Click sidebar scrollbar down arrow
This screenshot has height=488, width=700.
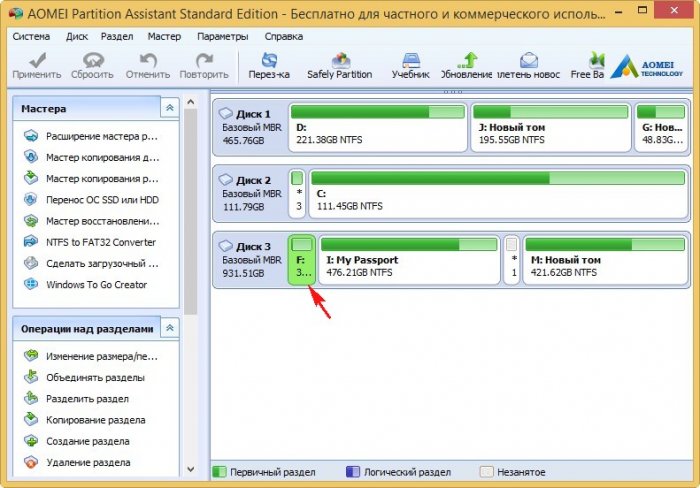[x=191, y=469]
